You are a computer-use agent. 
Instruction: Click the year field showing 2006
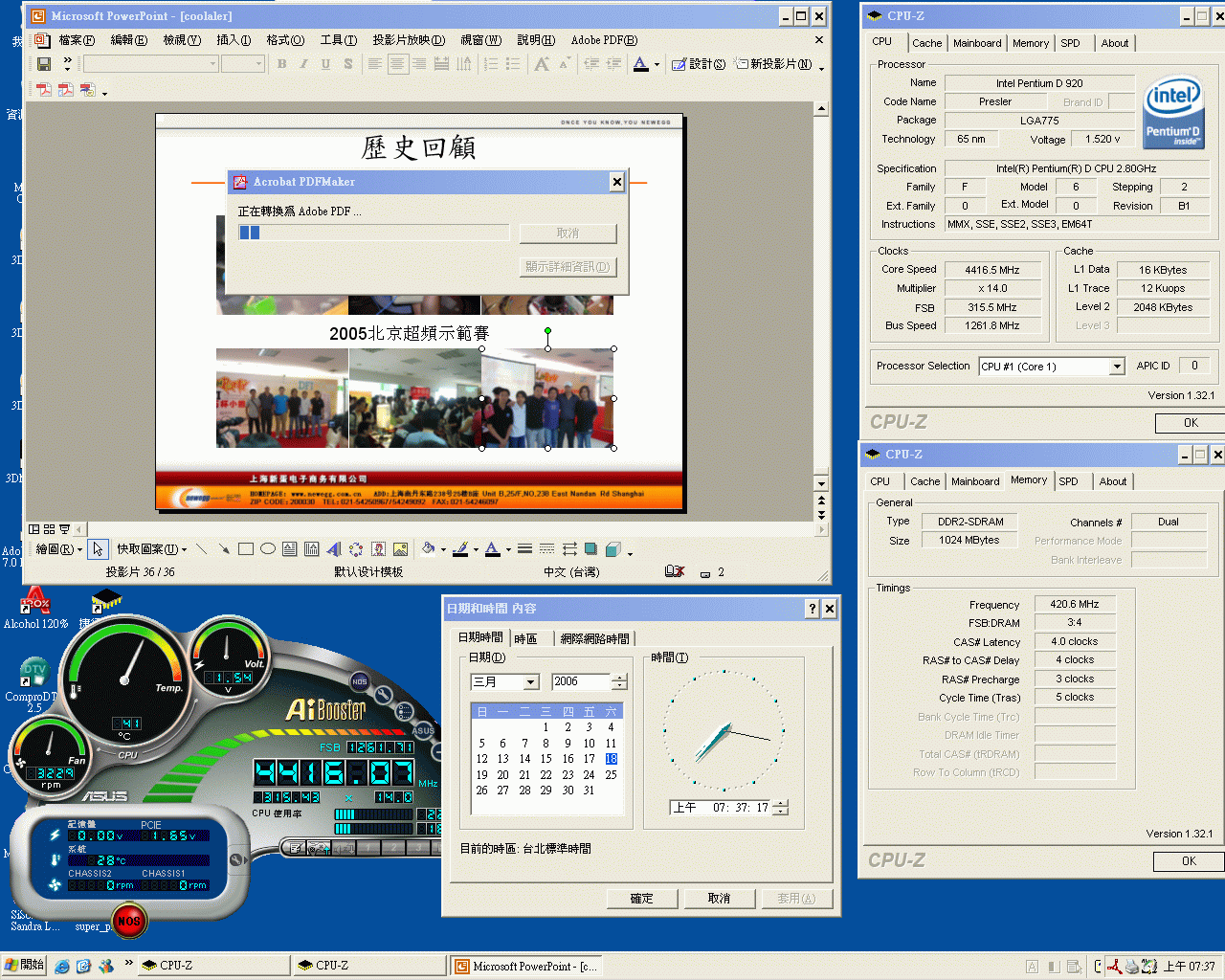581,682
